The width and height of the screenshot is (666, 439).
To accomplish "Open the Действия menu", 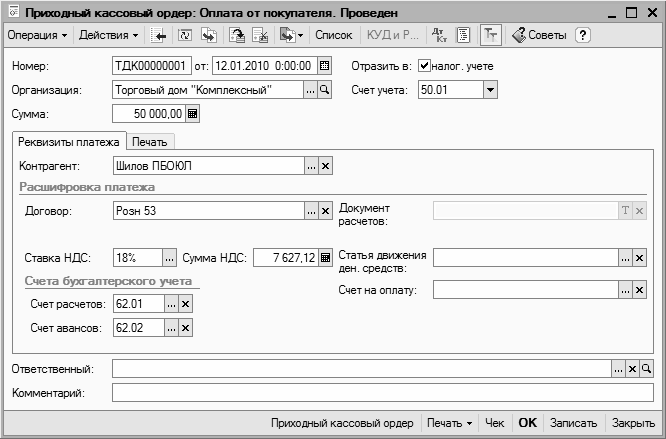I will pyautogui.click(x=109, y=35).
